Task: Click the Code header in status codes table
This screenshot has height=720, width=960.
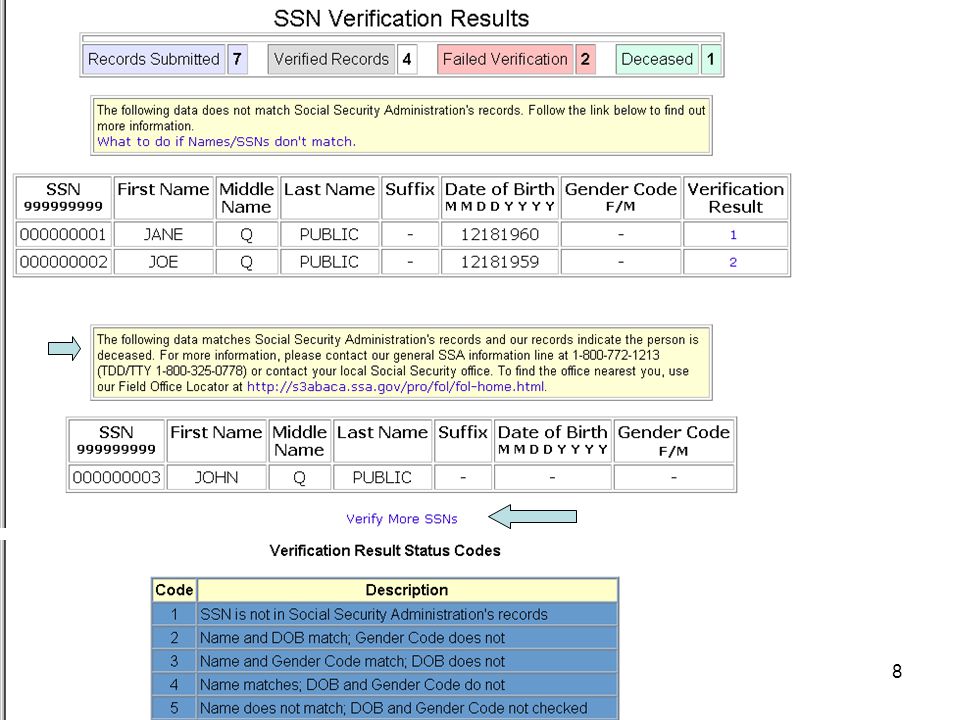Action: pyautogui.click(x=174, y=590)
